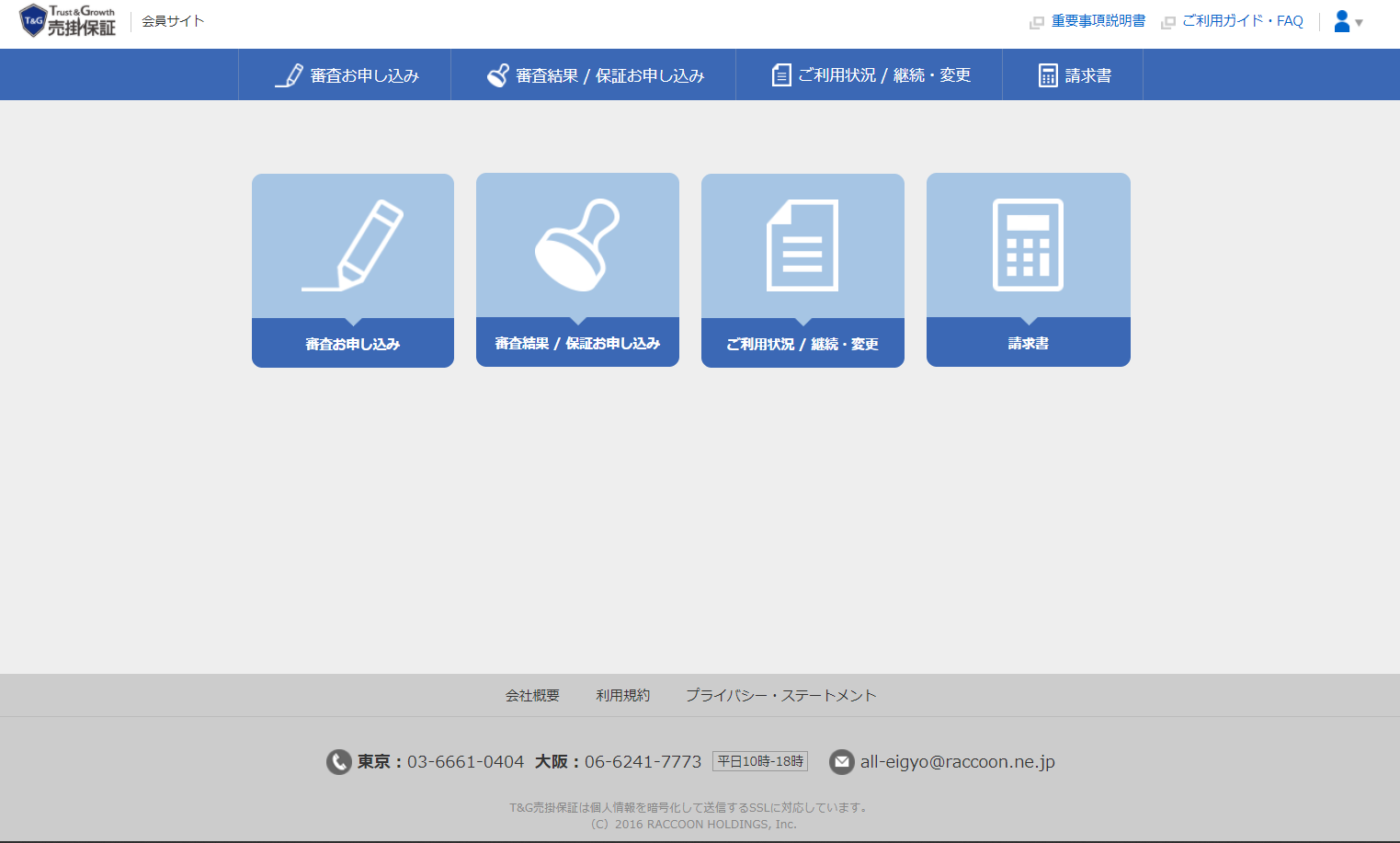Click 審査結果 / 保証お申し込み card label

[x=577, y=343]
